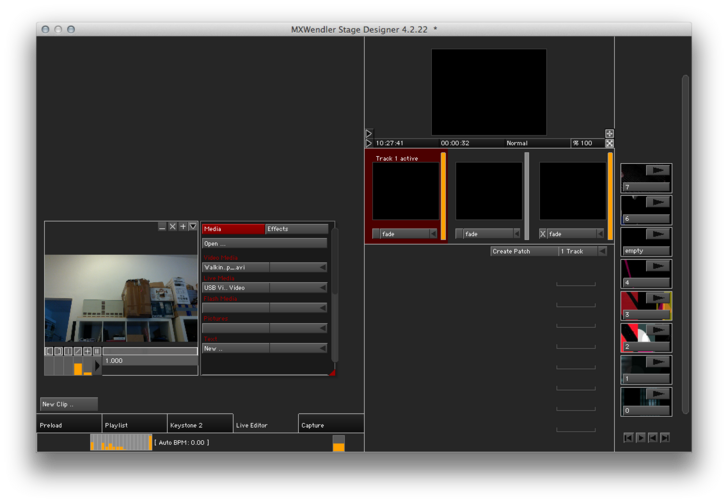Play preset 6 with its arrow button
This screenshot has height=503, width=728.
(x=658, y=202)
